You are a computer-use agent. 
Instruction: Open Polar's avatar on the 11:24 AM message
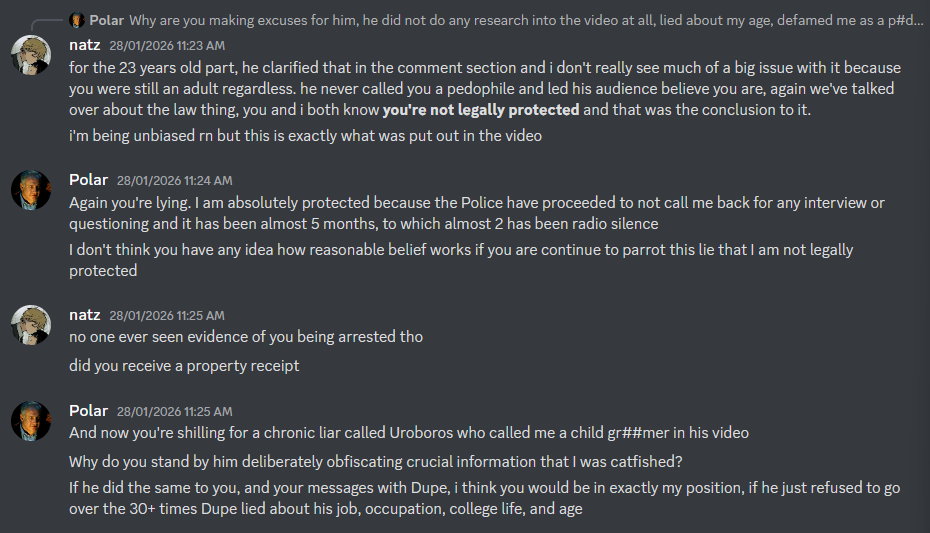(31, 190)
